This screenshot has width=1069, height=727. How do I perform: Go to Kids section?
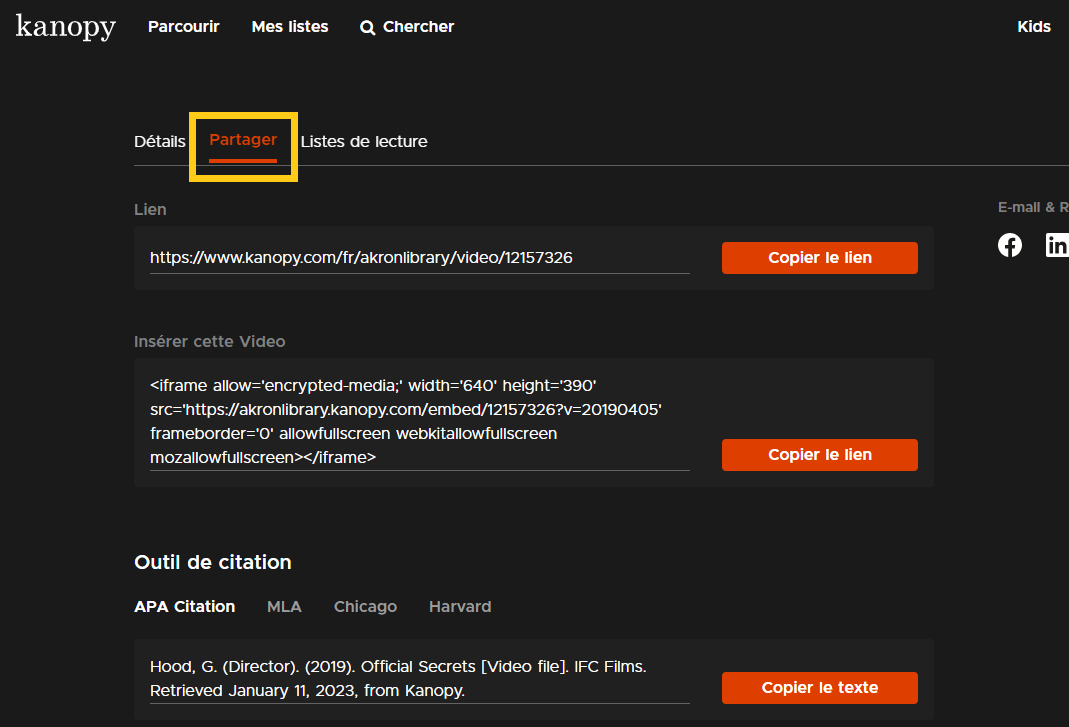click(x=1034, y=27)
